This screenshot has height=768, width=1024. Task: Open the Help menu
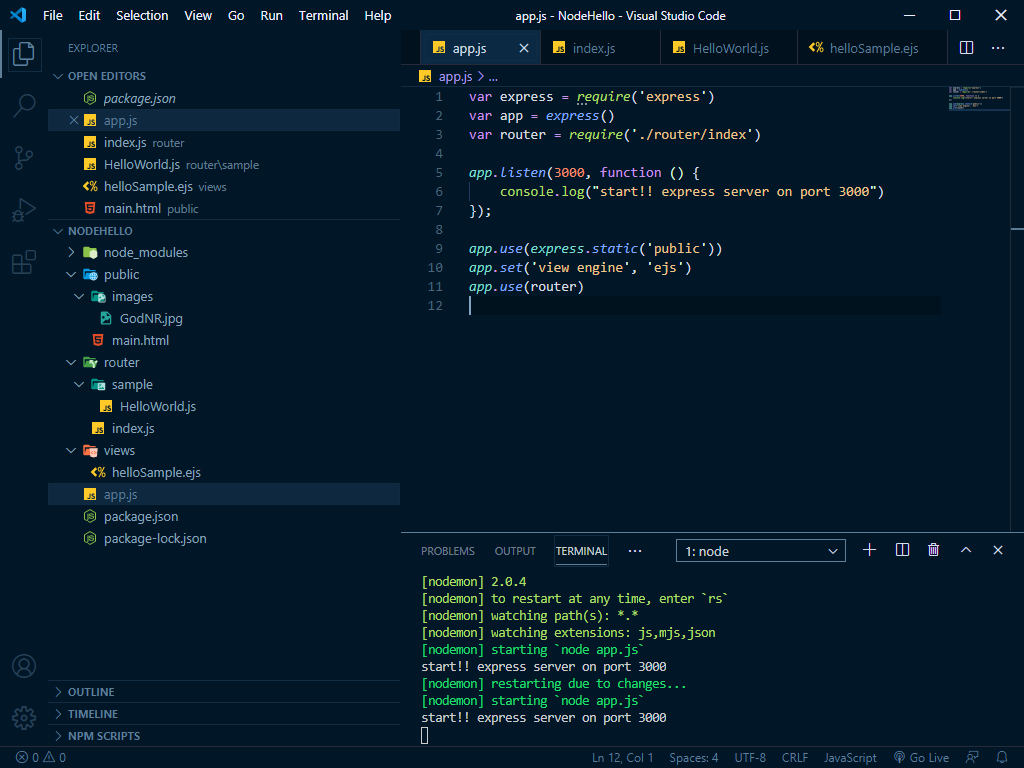(377, 15)
